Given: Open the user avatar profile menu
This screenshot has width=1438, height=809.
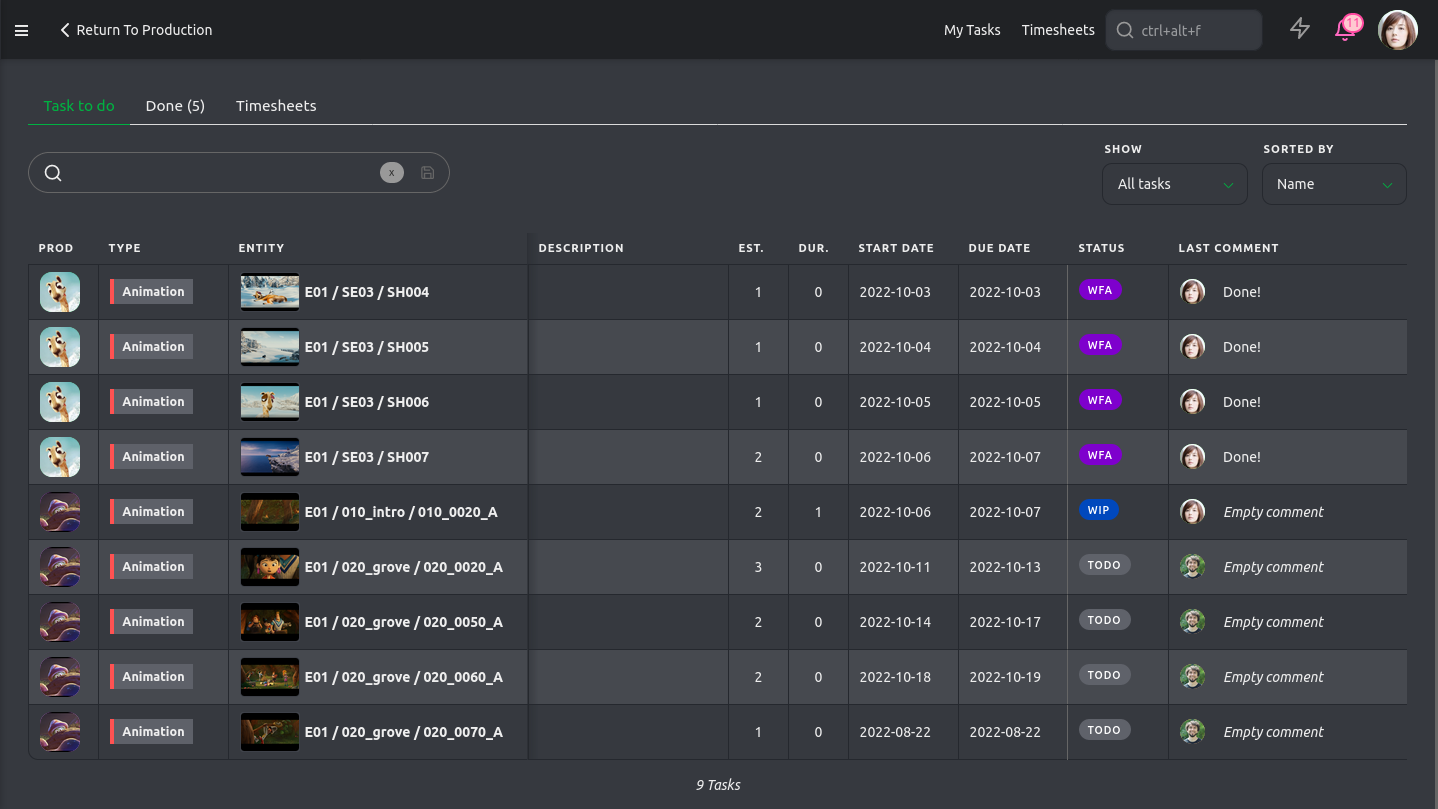Looking at the screenshot, I should click(x=1397, y=30).
